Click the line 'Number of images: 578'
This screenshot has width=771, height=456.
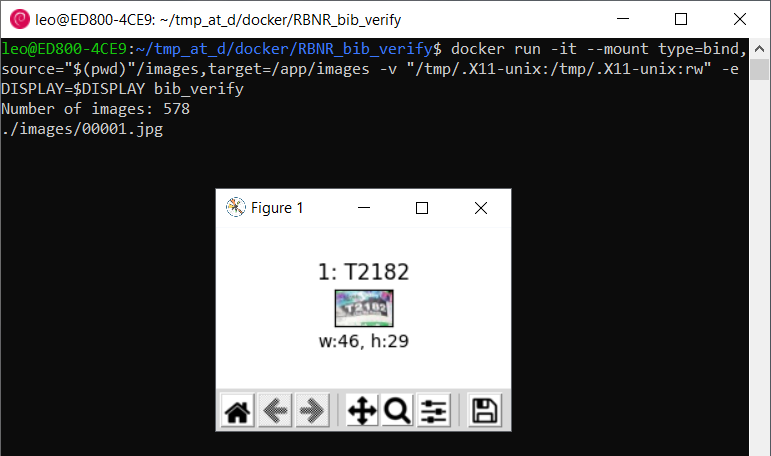click(95, 109)
